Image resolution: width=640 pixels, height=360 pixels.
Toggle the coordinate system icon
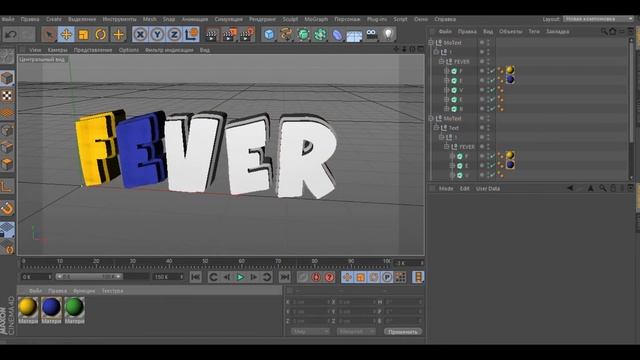(191, 35)
